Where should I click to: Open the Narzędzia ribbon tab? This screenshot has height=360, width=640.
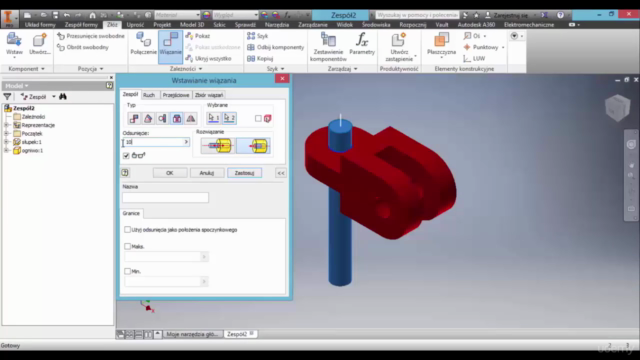click(x=277, y=25)
